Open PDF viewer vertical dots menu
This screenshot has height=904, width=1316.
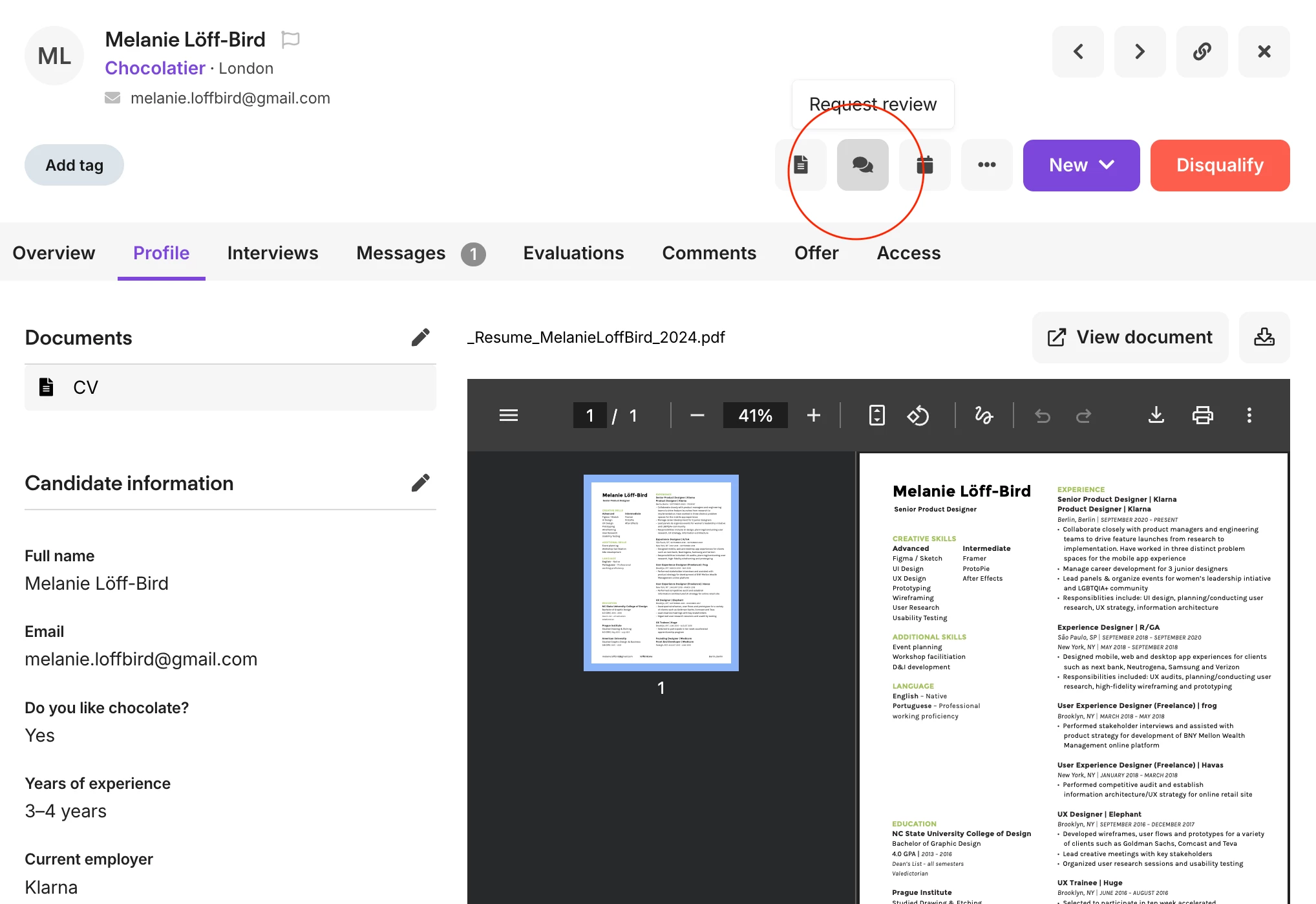(1249, 415)
